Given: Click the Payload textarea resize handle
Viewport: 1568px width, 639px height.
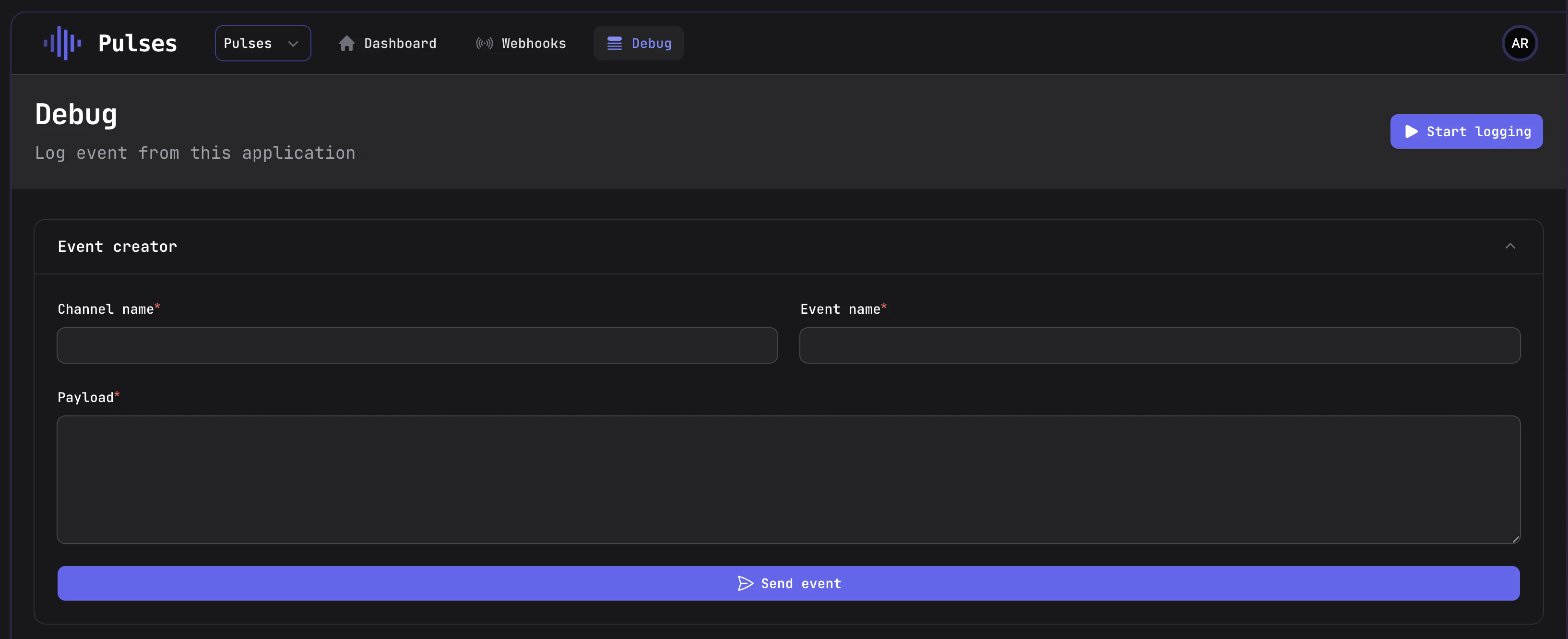Looking at the screenshot, I should tap(1515, 539).
